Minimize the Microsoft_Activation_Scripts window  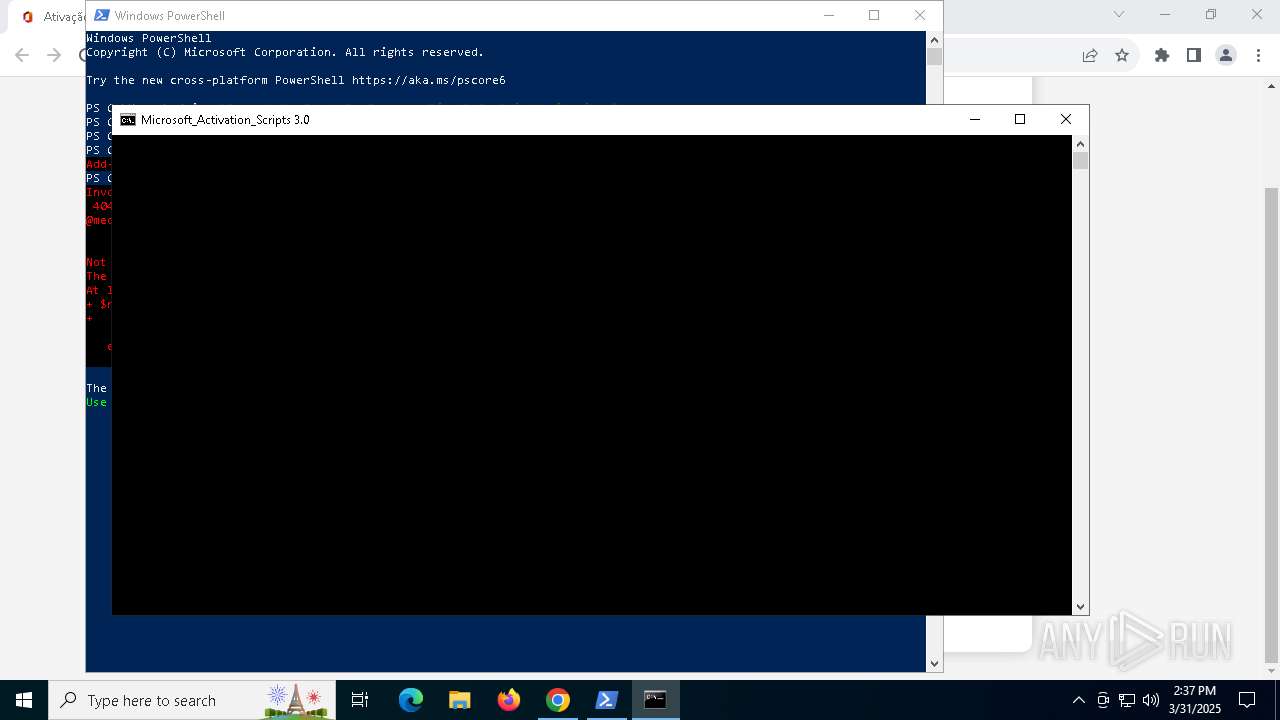coord(975,119)
